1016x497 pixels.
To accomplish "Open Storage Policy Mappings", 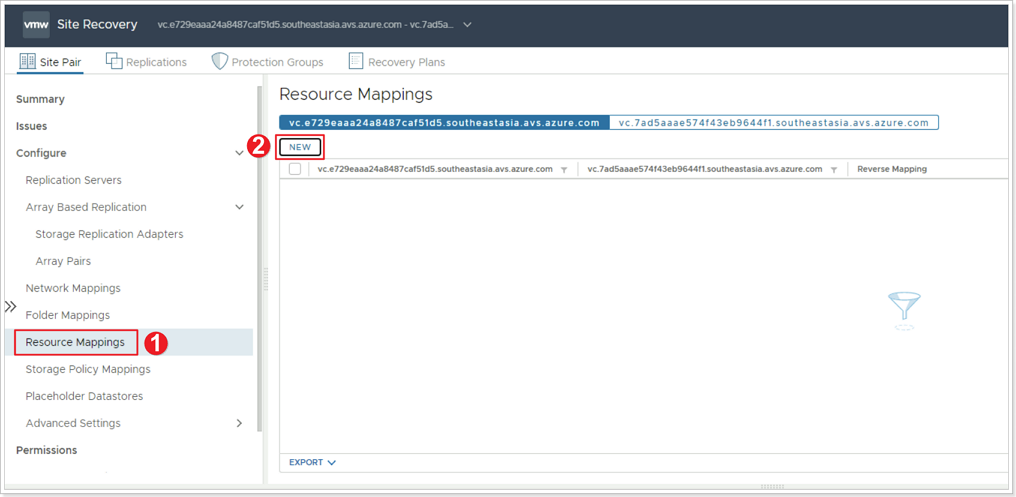I will (88, 369).
